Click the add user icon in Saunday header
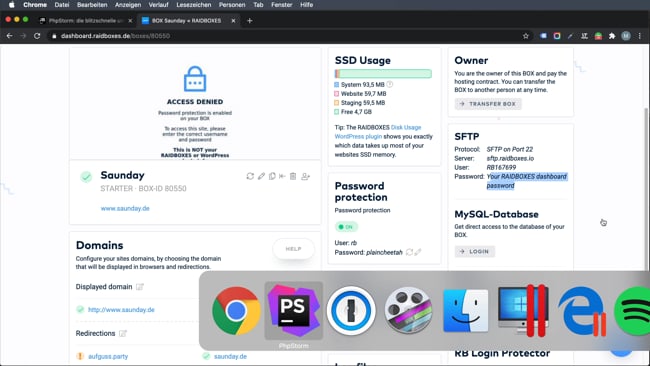This screenshot has width=650, height=366. click(306, 176)
